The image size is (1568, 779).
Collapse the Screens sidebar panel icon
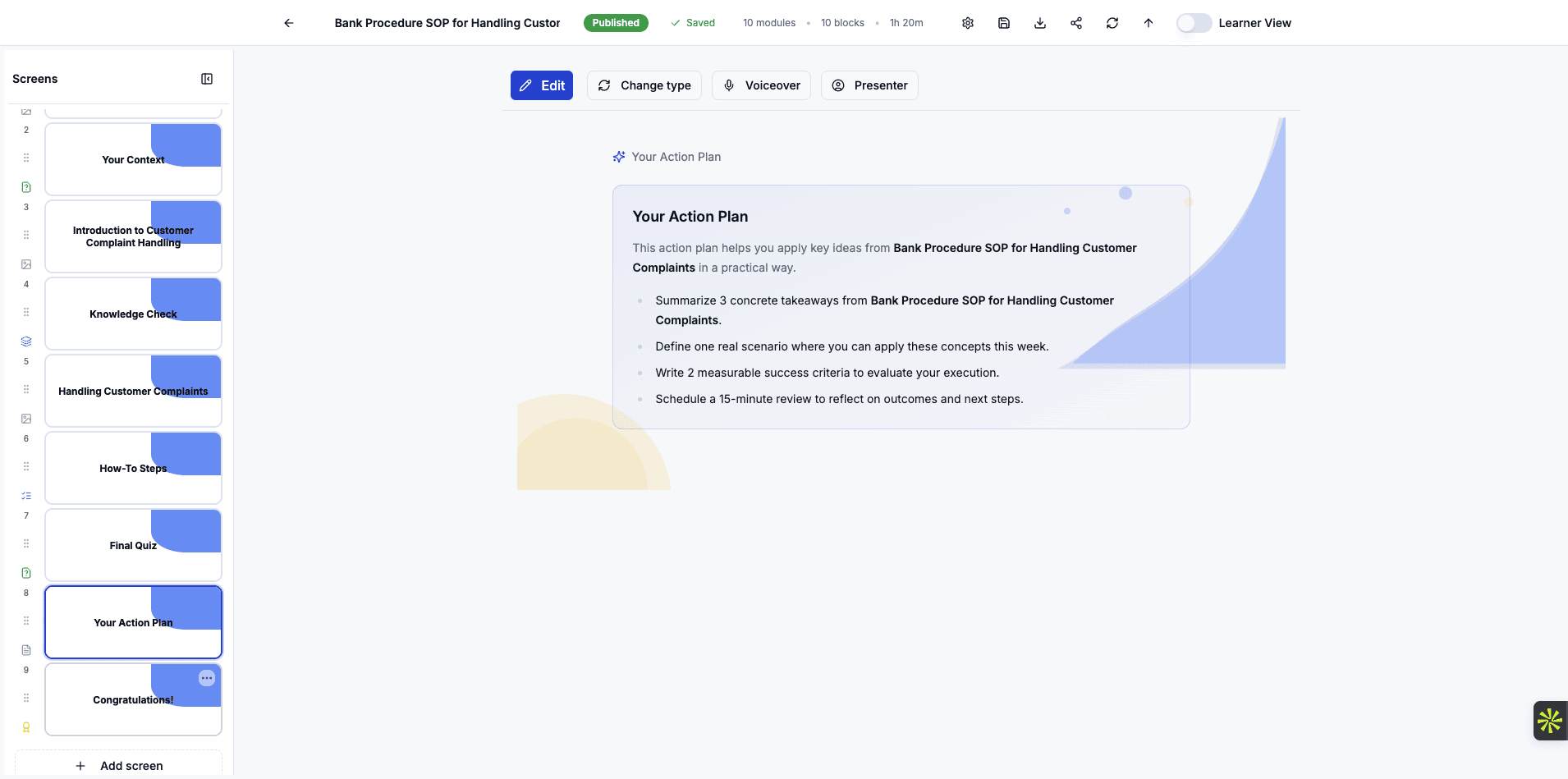[x=207, y=79]
